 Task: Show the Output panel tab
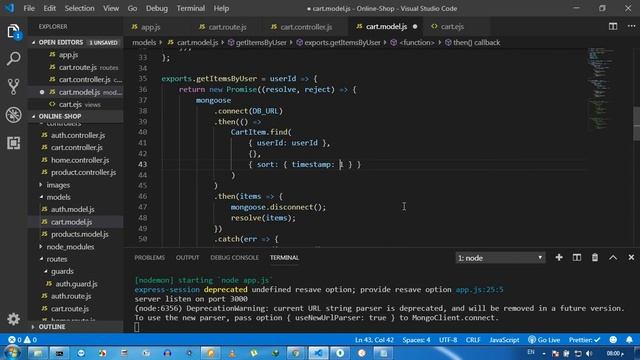(x=187, y=258)
